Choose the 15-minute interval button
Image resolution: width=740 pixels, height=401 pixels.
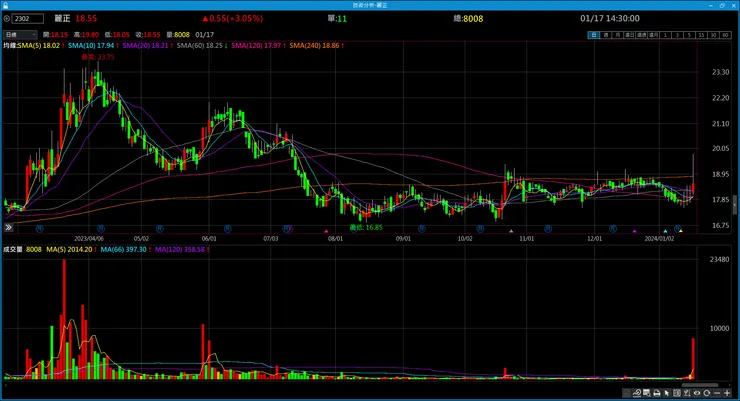(701, 35)
